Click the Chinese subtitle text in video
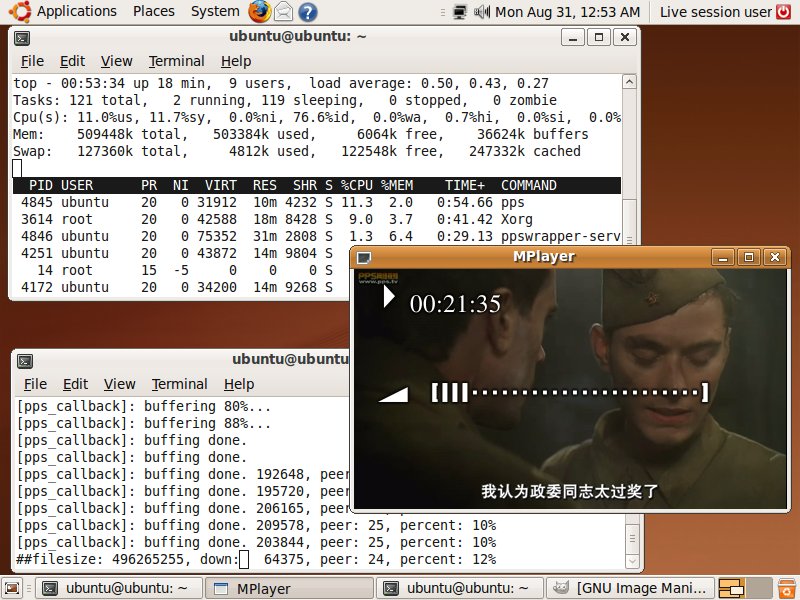This screenshot has height=600, width=800. click(x=569, y=491)
